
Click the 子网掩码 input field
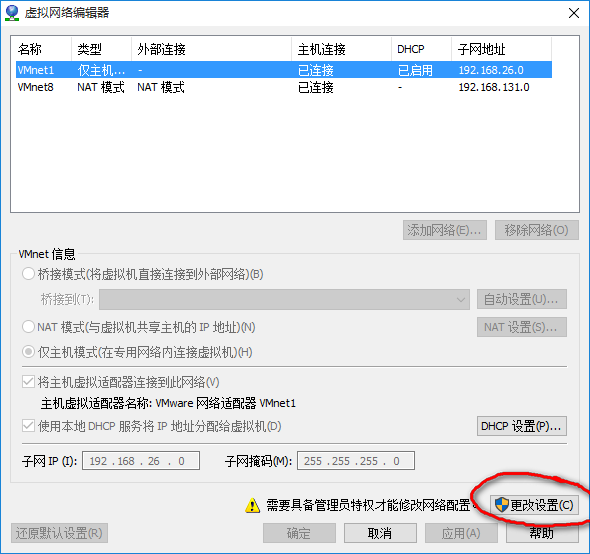pyautogui.click(x=356, y=461)
